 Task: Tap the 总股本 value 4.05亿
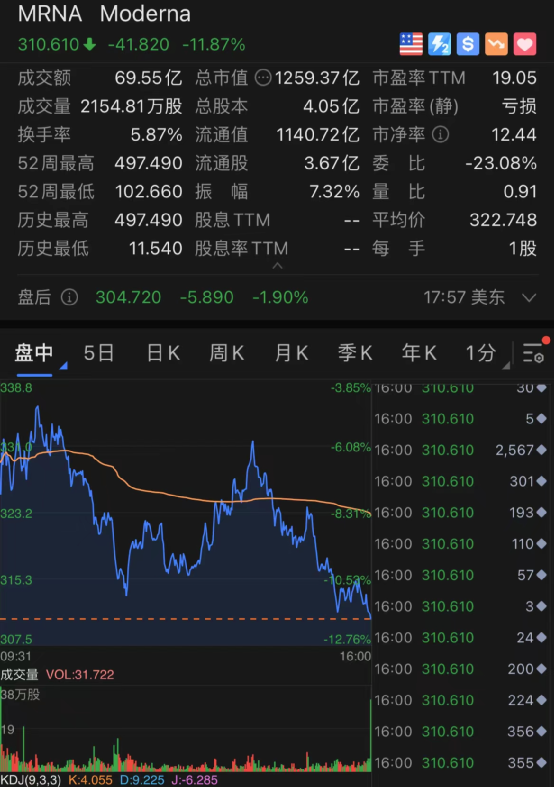point(332,106)
